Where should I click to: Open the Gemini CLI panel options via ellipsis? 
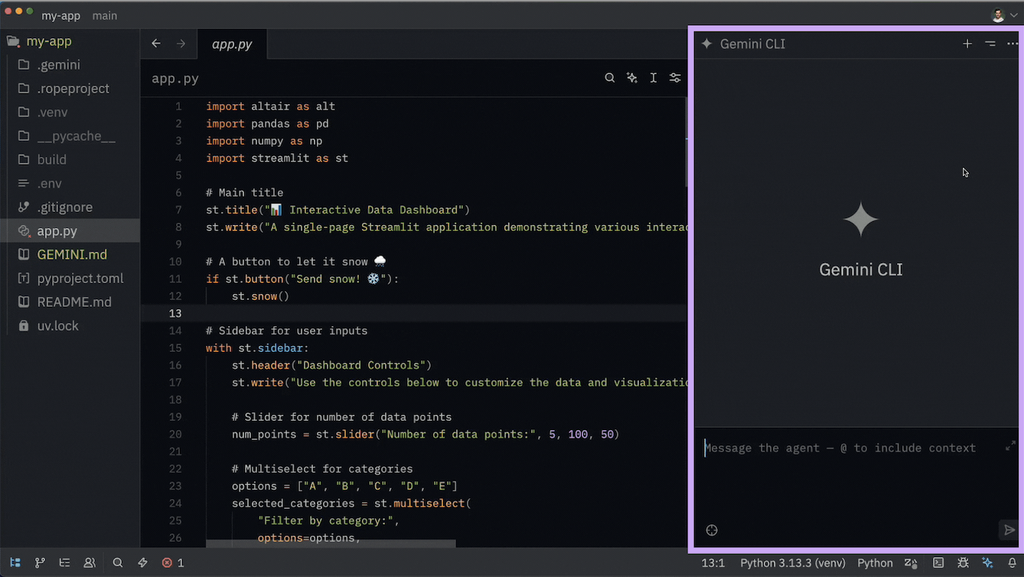click(1011, 43)
